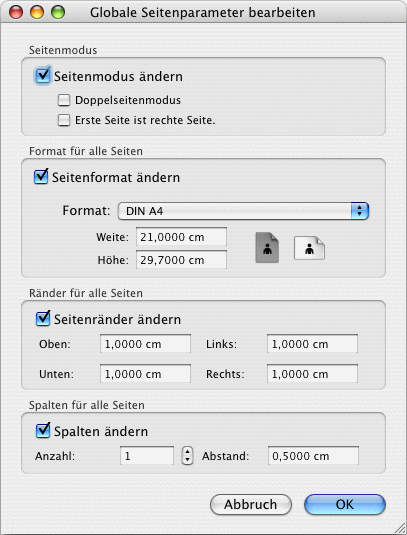The image size is (407, 535).
Task: Focus the Oben margin field
Action: point(145,344)
